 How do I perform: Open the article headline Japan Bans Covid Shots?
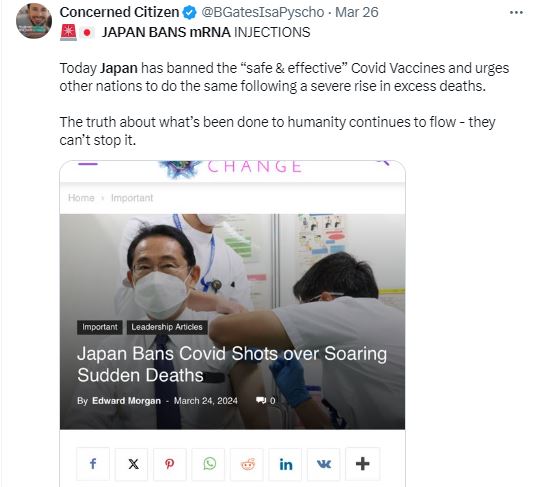coord(232,364)
